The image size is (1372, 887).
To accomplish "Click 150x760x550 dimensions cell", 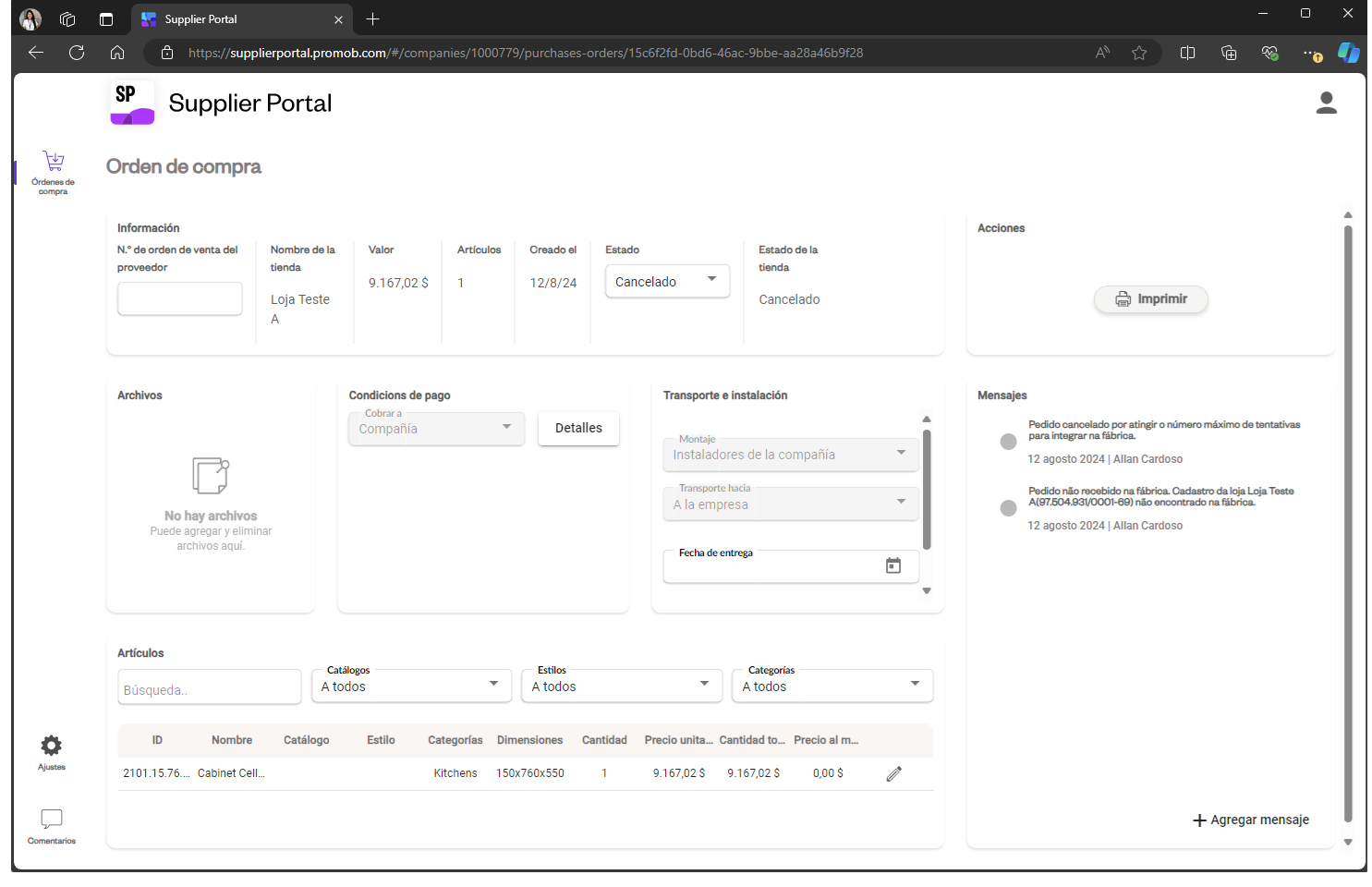I will pos(529,773).
